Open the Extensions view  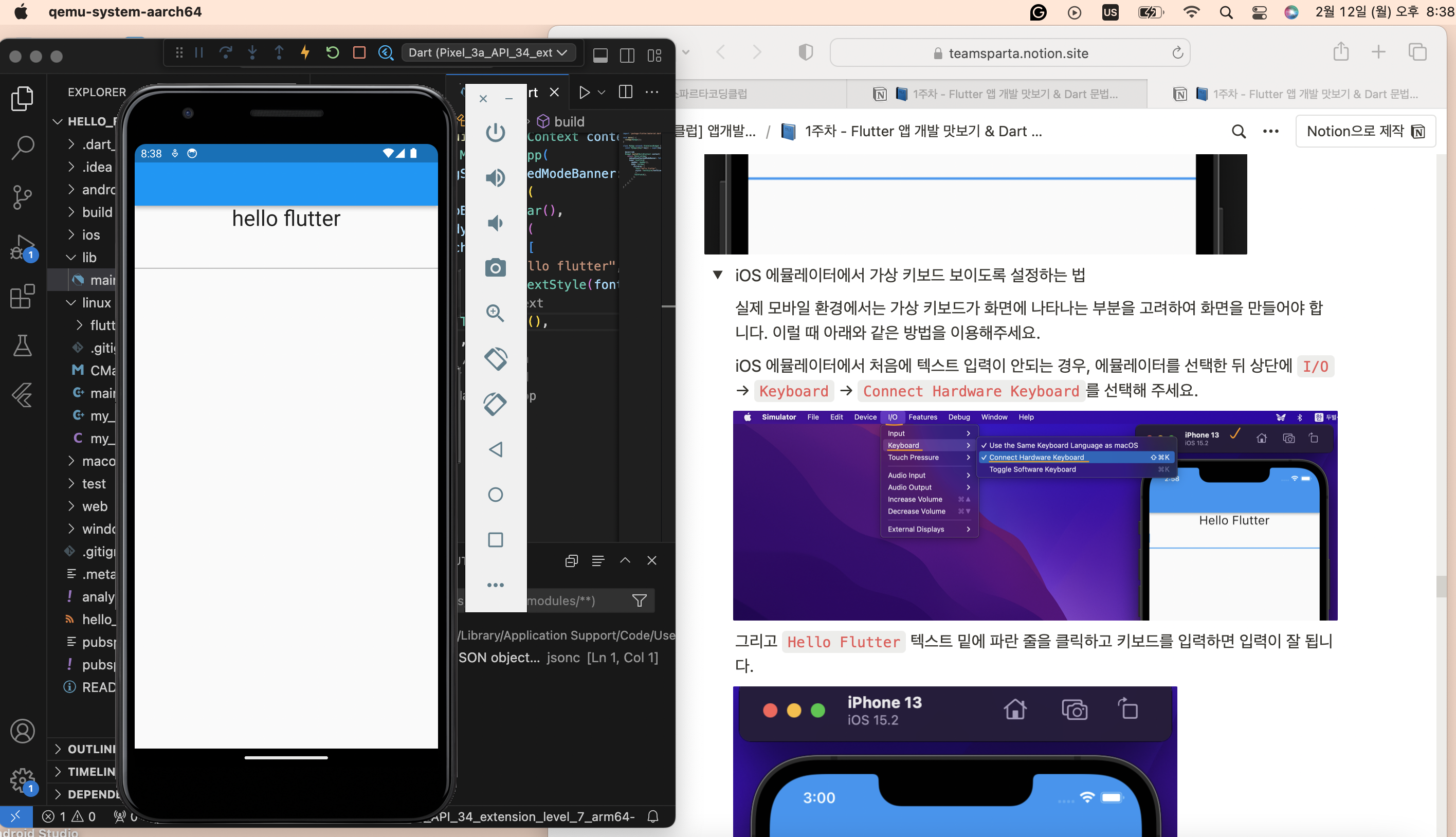tap(23, 297)
